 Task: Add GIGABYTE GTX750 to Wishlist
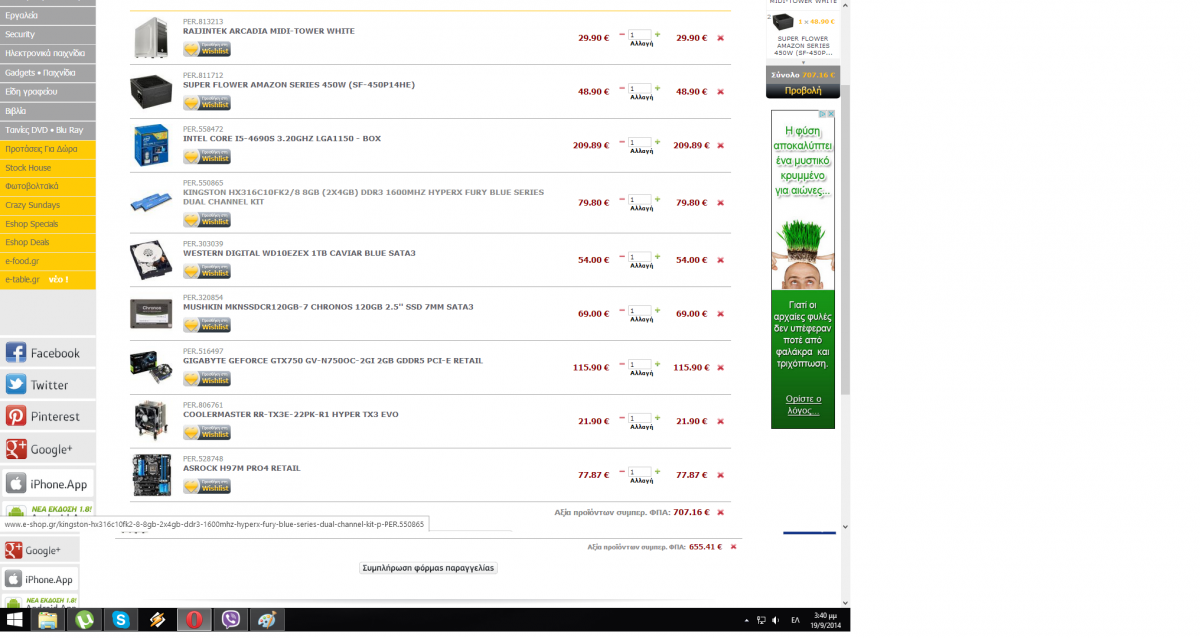[207, 379]
